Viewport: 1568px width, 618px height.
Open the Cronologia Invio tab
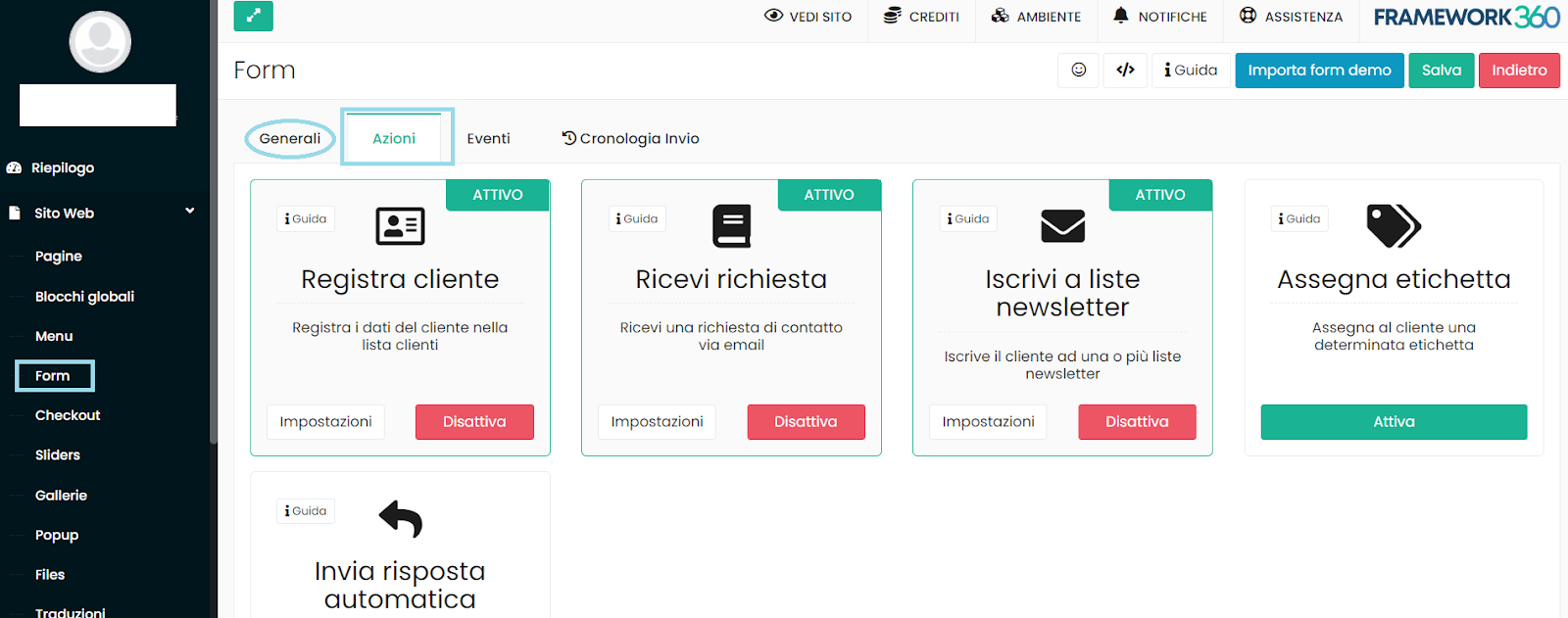630,138
